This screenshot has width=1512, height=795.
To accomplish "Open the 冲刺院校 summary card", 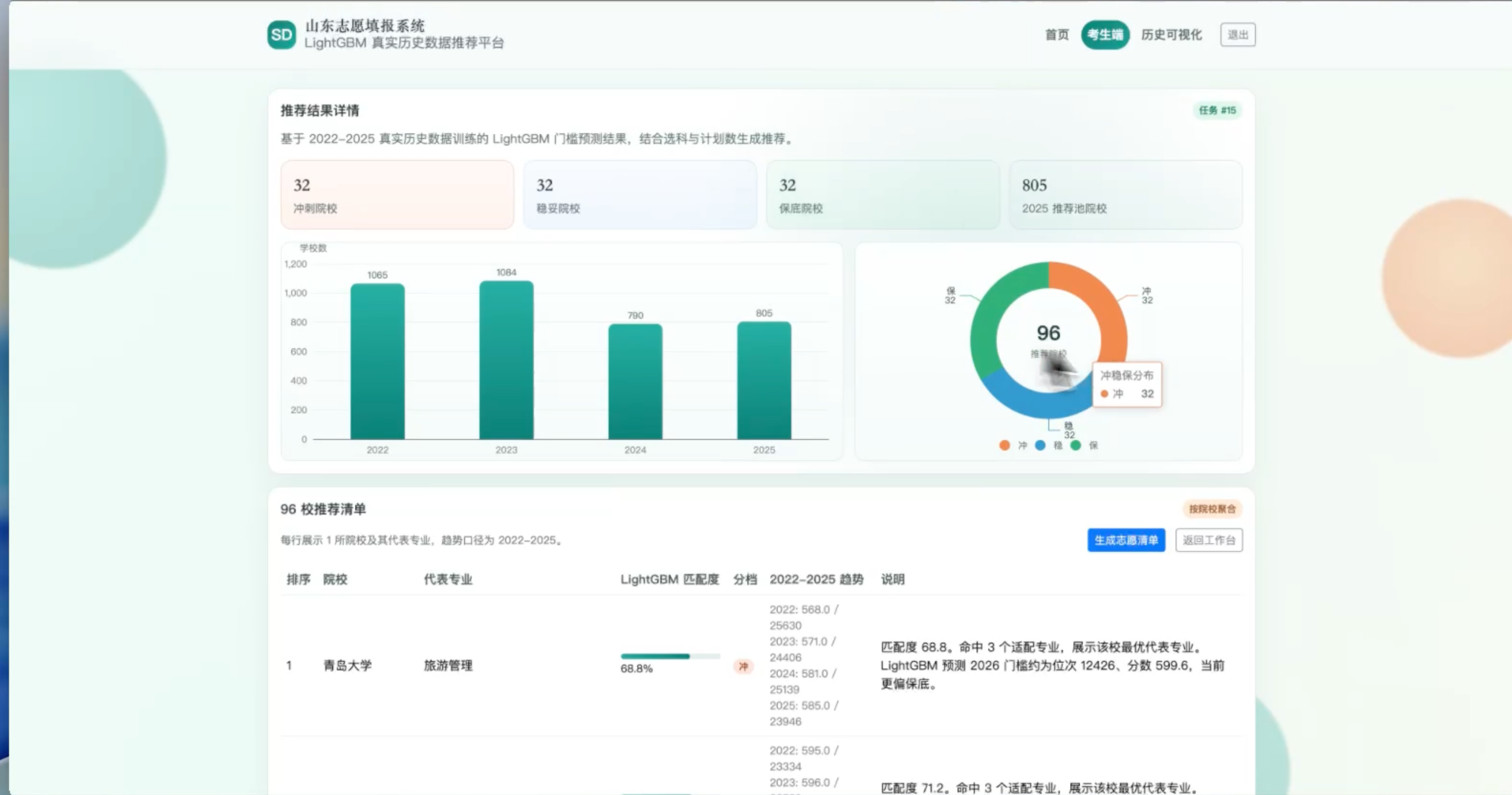I will click(x=397, y=195).
